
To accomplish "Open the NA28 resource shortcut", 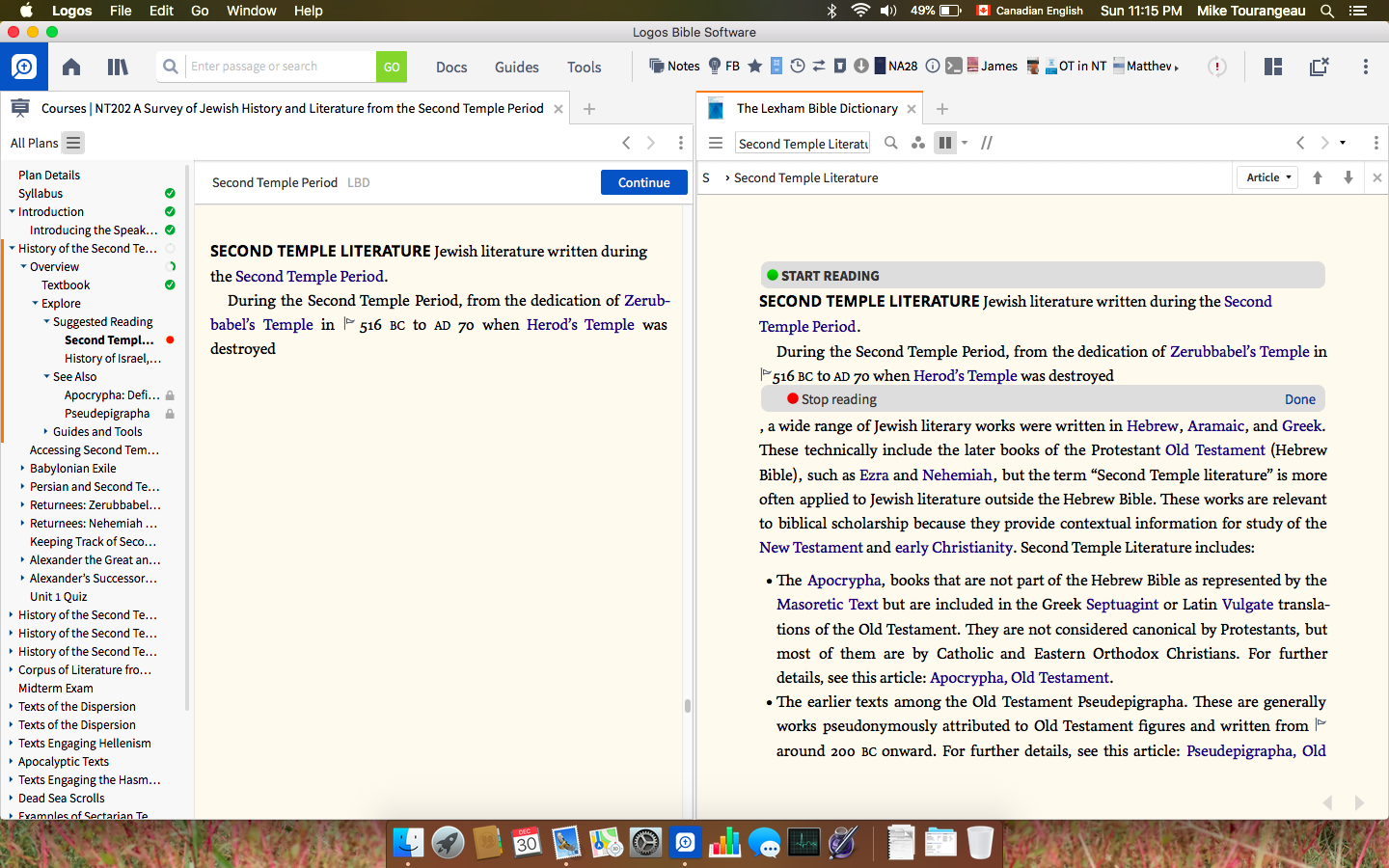I will click(x=896, y=66).
